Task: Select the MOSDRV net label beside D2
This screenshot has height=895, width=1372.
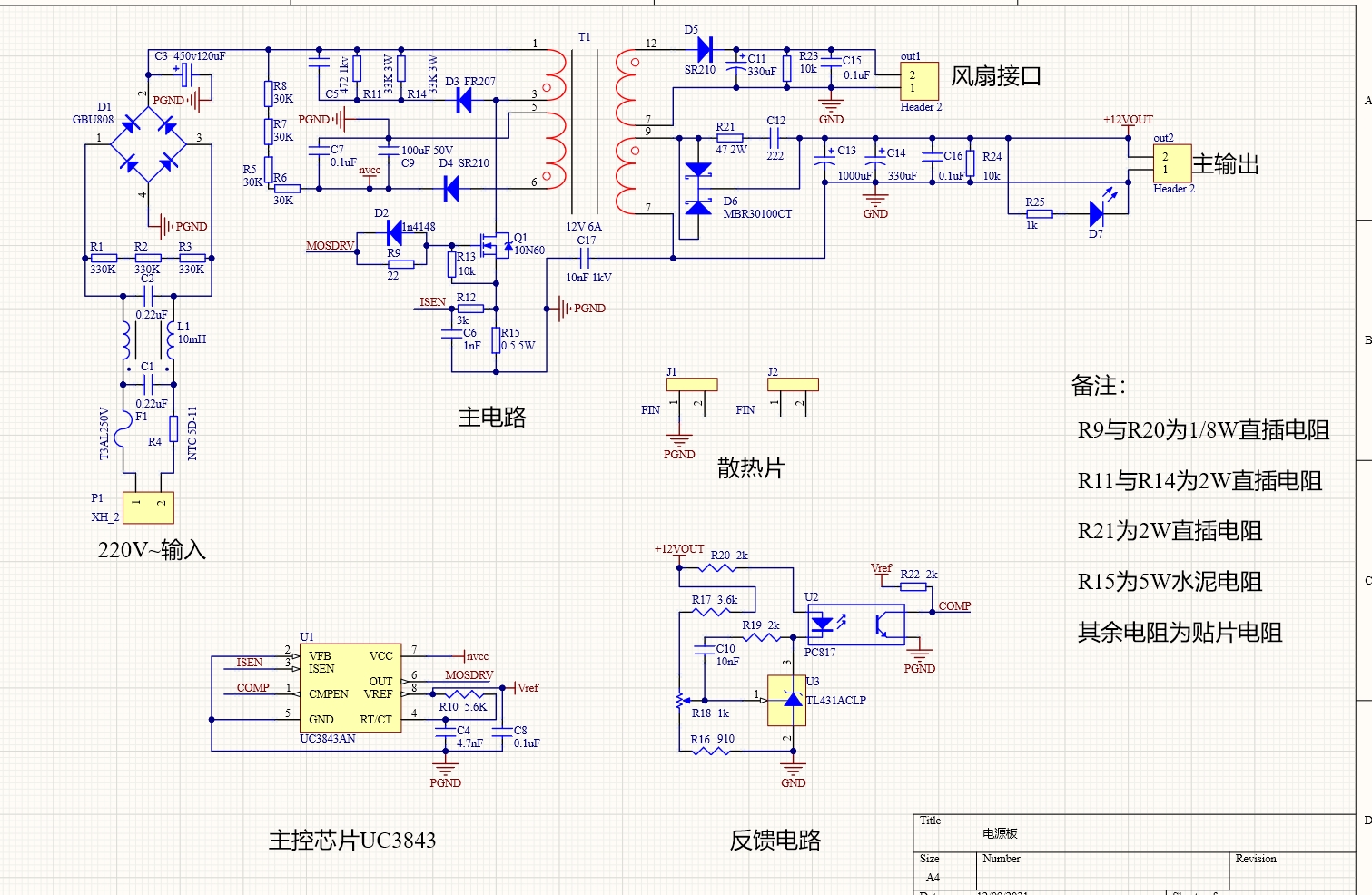Action: [330, 246]
